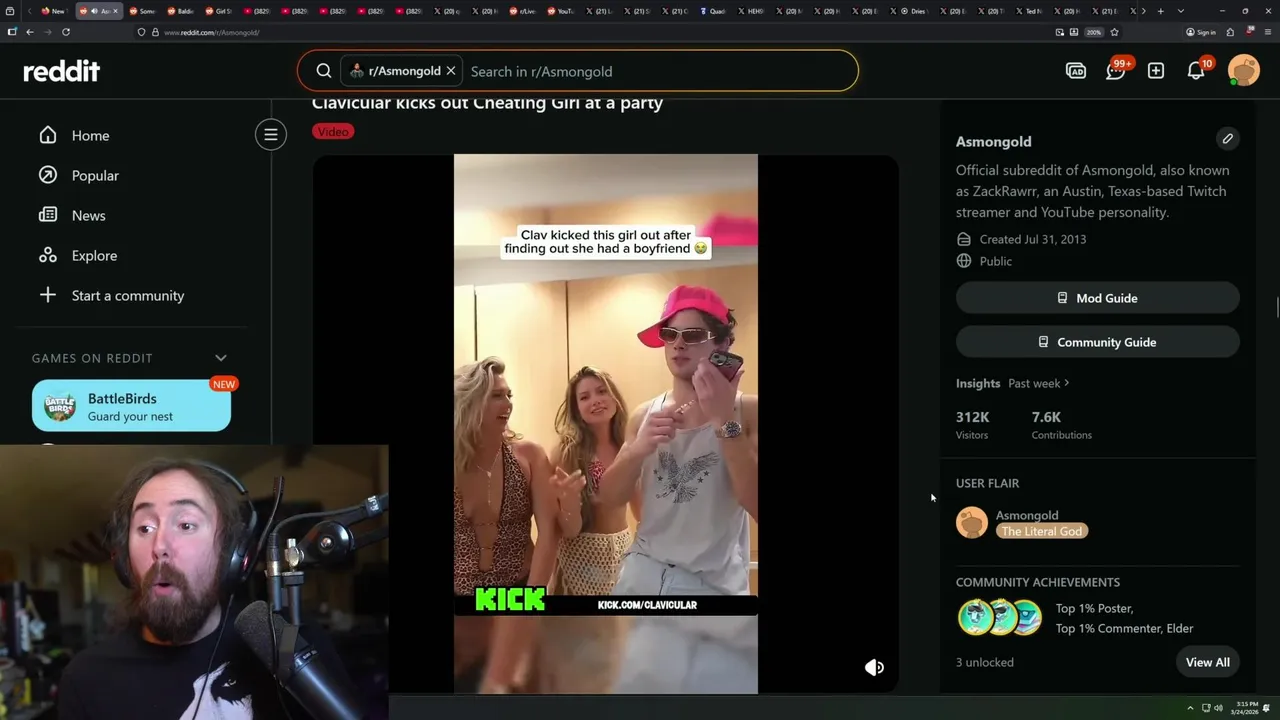Open the Mod Guide
The image size is (1280, 720).
[x=1097, y=298]
